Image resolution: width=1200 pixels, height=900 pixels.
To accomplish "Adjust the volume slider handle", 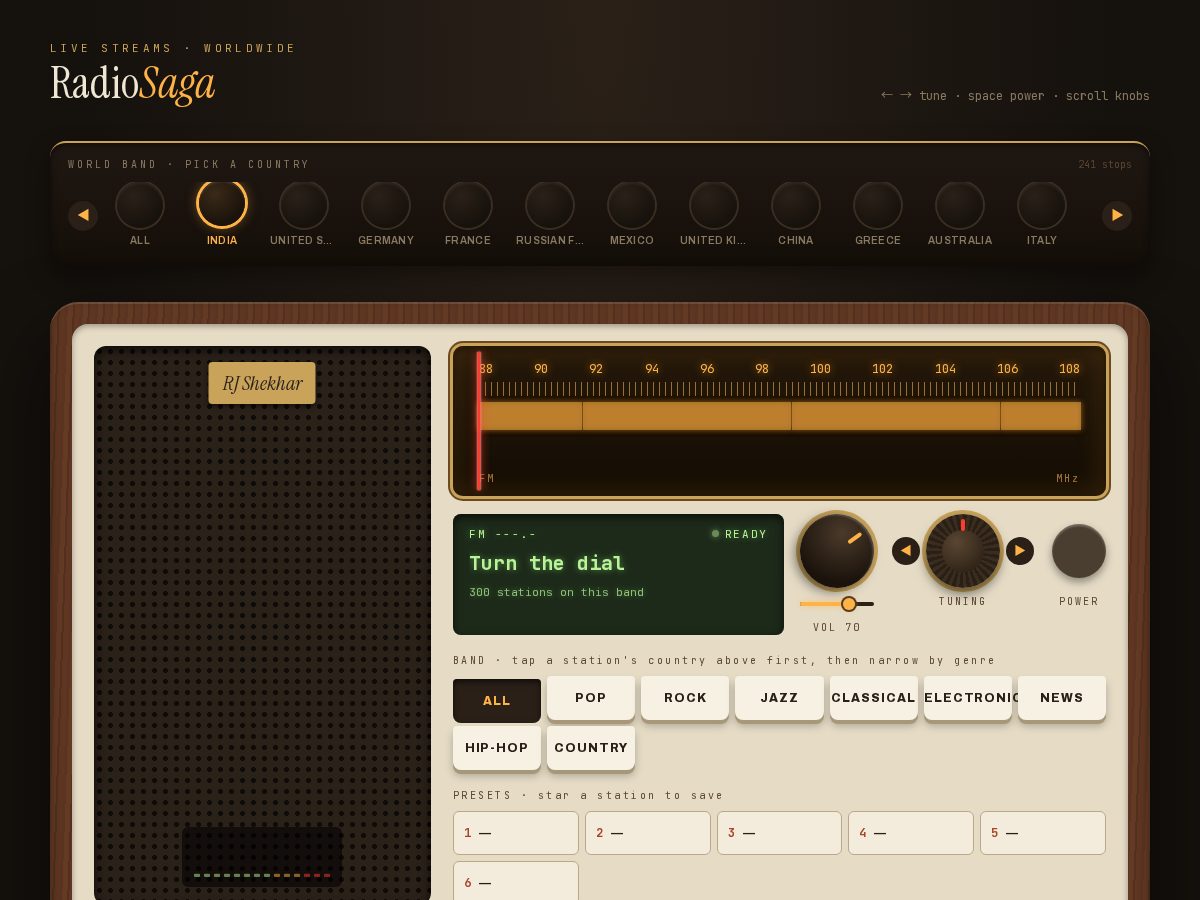I will (x=849, y=604).
